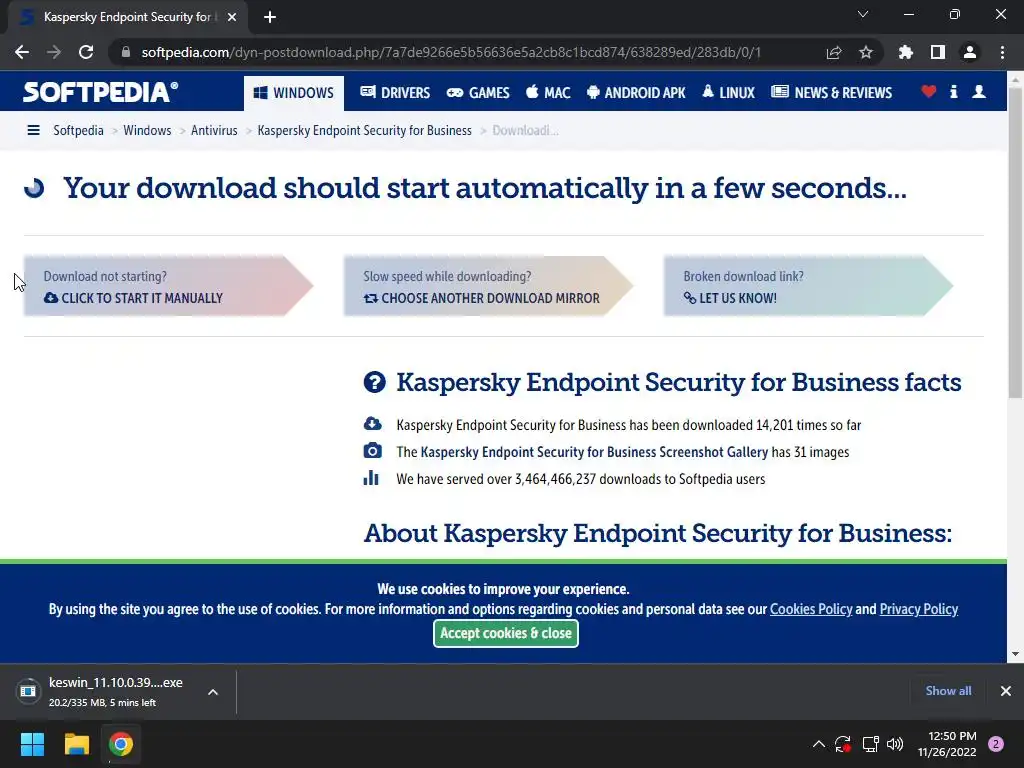Click the scrollbar down arrow
This screenshot has width=1024, height=768.
pyautogui.click(x=1015, y=654)
